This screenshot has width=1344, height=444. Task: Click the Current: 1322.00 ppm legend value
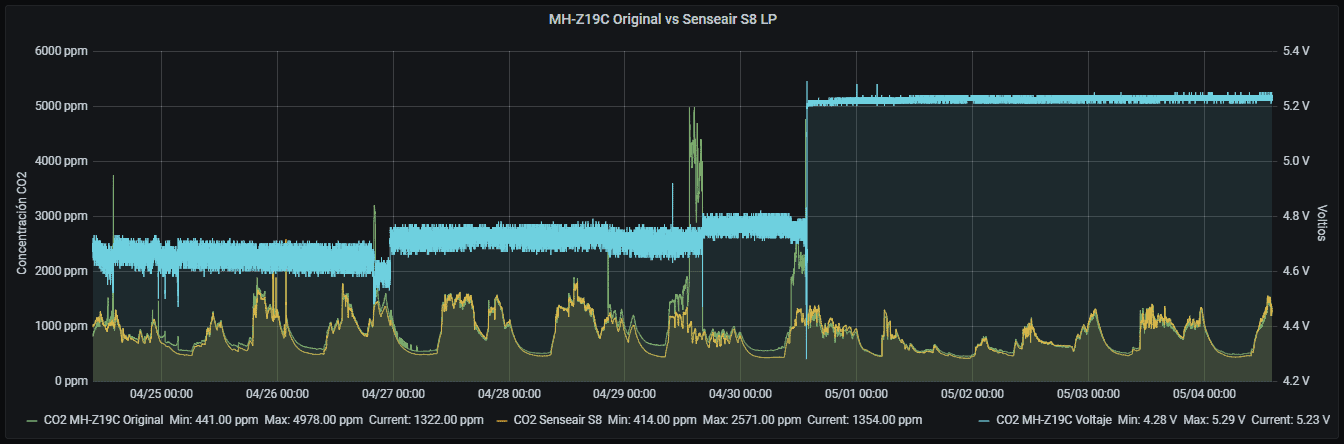tap(427, 420)
